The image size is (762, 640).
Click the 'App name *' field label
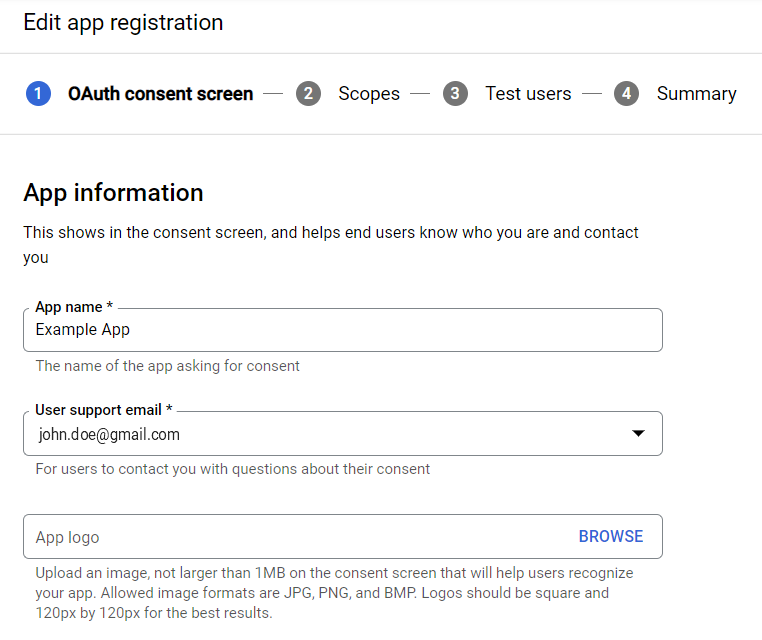74,307
